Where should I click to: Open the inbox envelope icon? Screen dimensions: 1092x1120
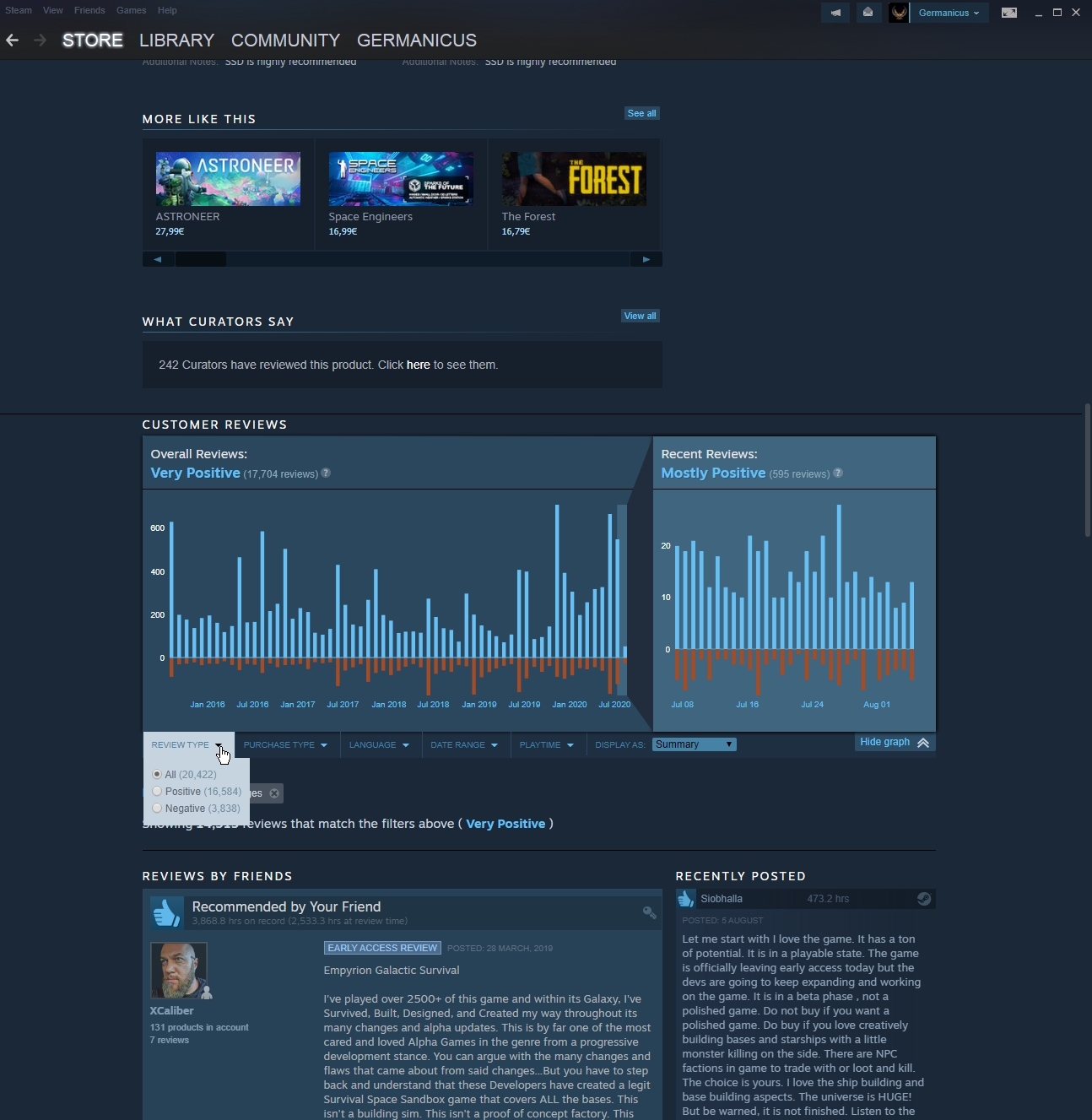[x=868, y=13]
